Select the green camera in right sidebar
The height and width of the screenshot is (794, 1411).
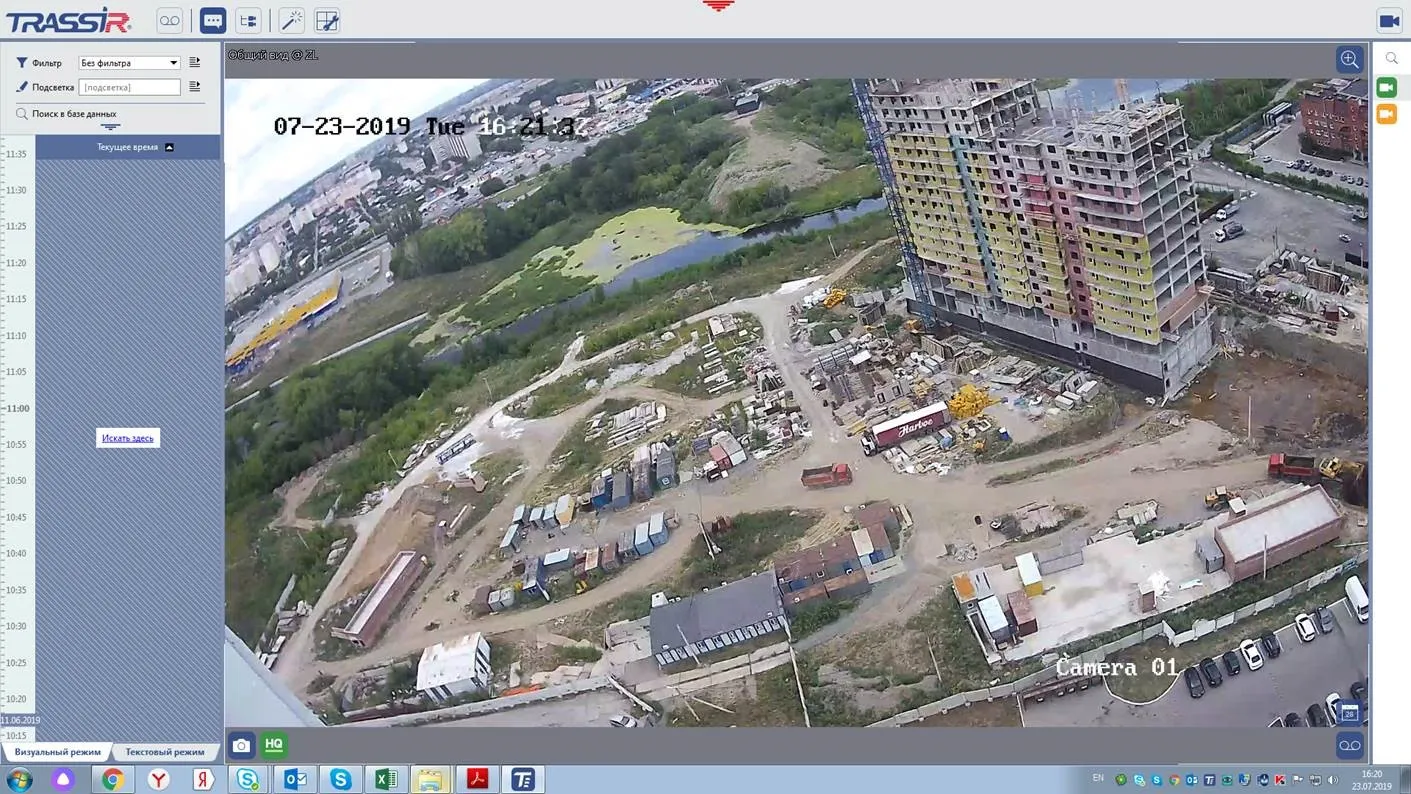[x=1387, y=88]
